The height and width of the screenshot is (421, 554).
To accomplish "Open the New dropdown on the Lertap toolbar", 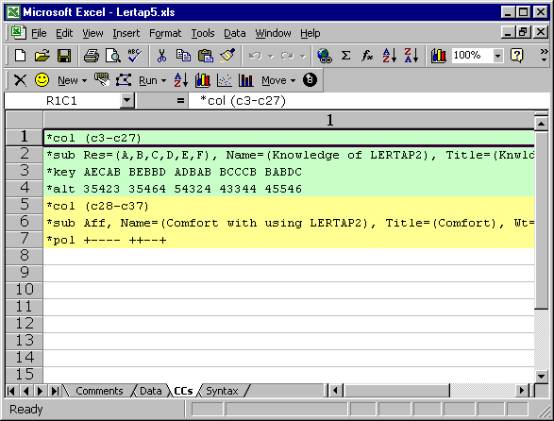I will click(x=72, y=81).
